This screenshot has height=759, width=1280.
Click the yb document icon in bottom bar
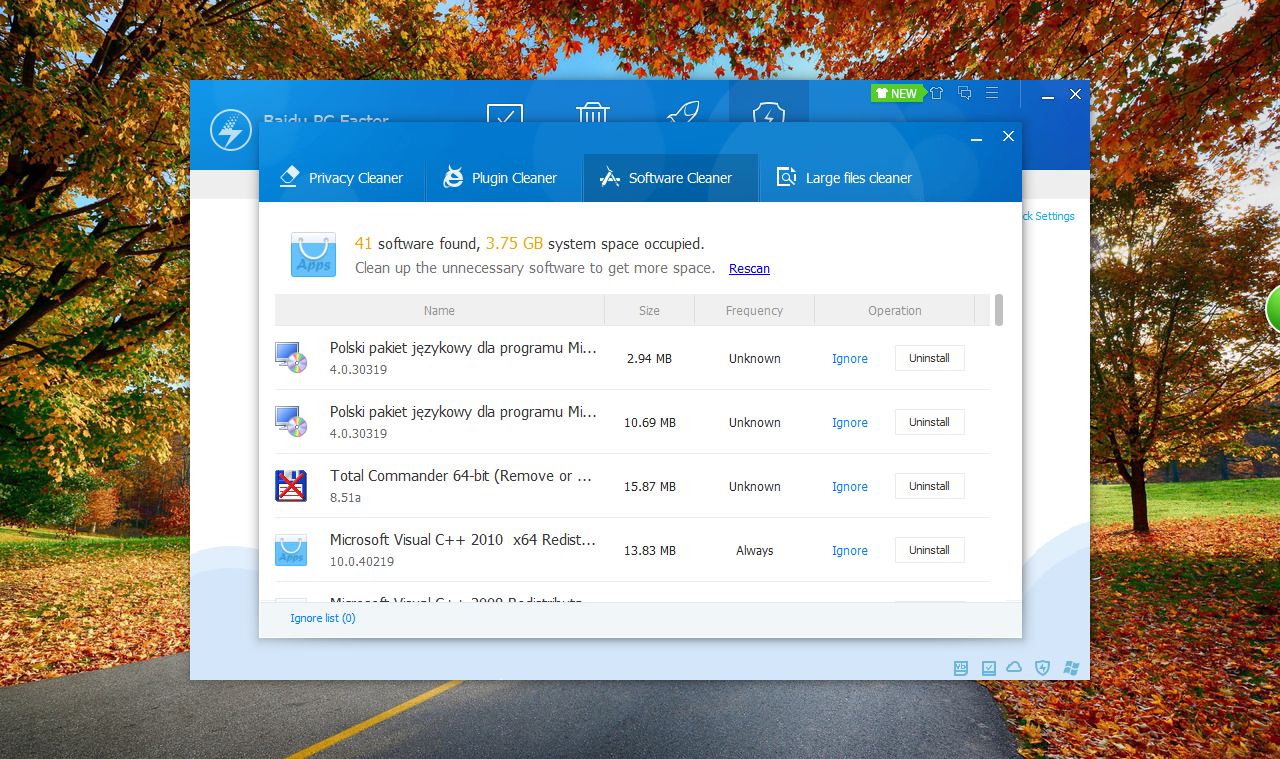coord(961,667)
